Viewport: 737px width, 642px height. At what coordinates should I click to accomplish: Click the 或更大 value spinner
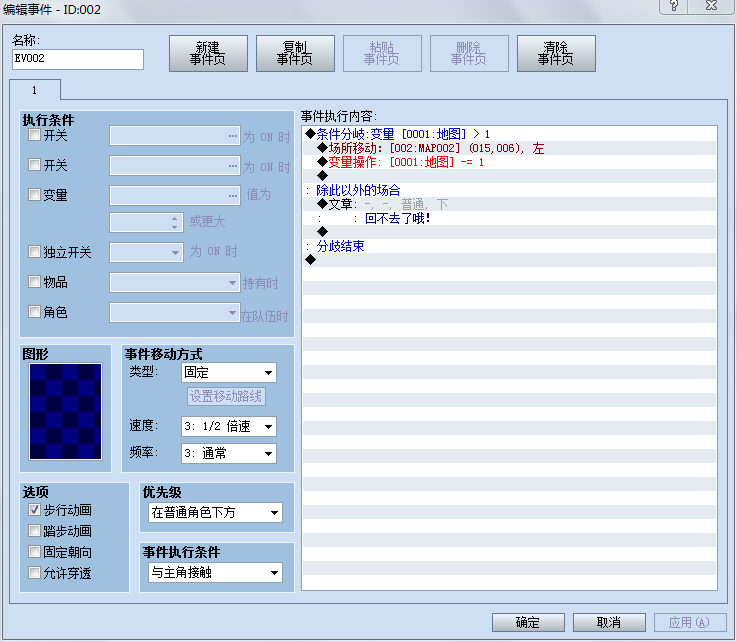click(146, 223)
